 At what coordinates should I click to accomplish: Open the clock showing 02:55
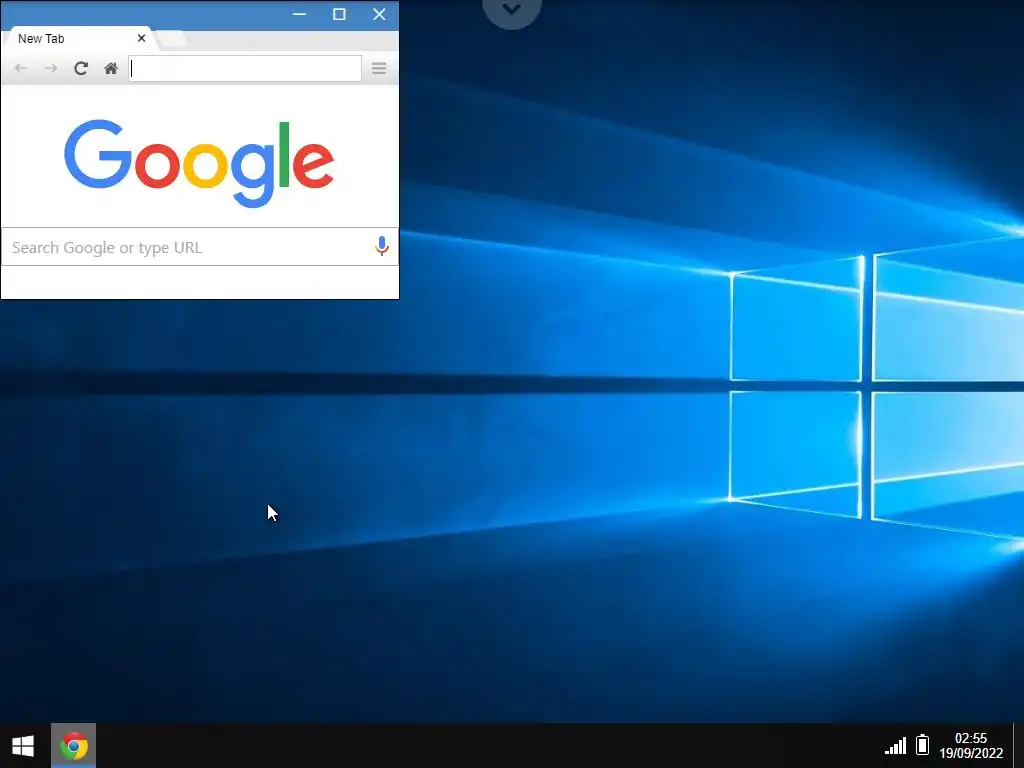[971, 746]
